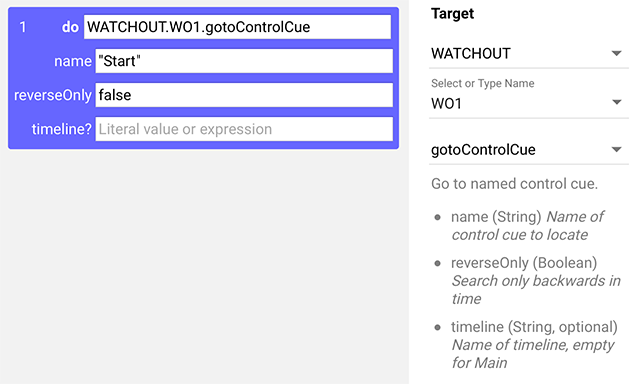
Task: Click the timeline (String, optional) help bullet
Action: pyautogui.click(x=529, y=345)
